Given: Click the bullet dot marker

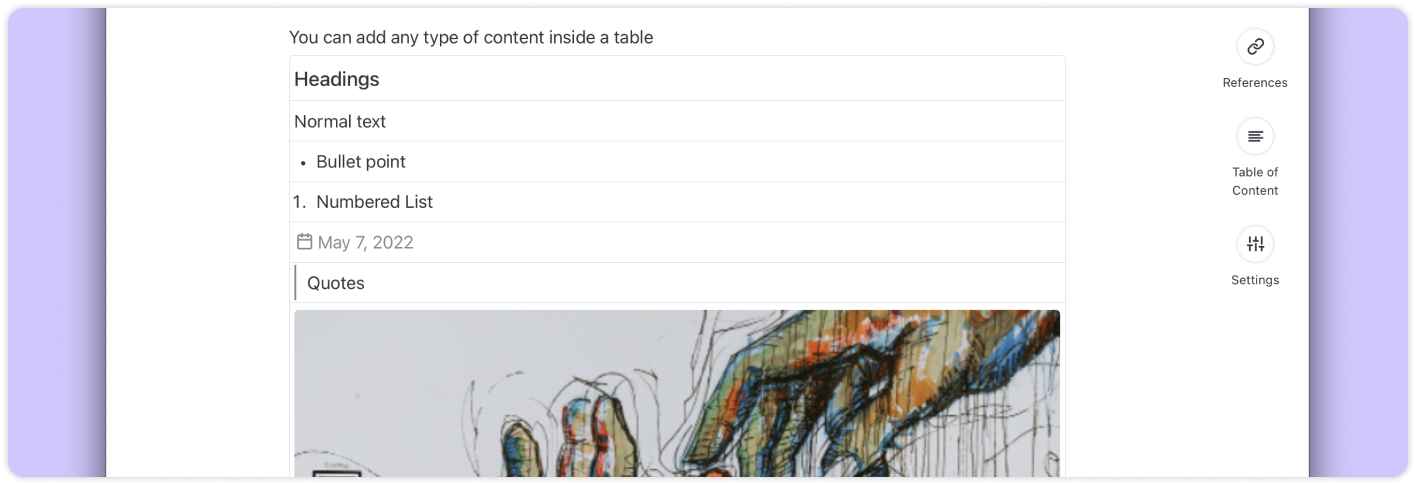Looking at the screenshot, I should pyautogui.click(x=303, y=163).
